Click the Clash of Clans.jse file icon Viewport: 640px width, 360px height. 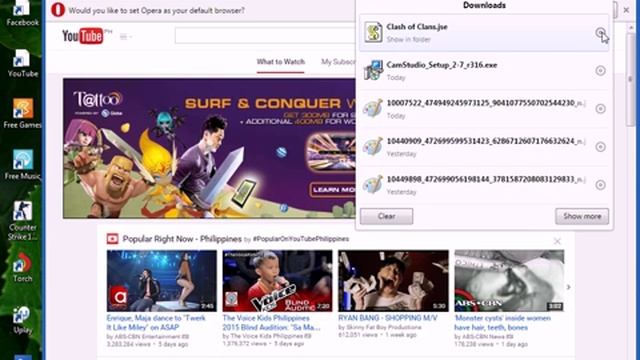[373, 32]
